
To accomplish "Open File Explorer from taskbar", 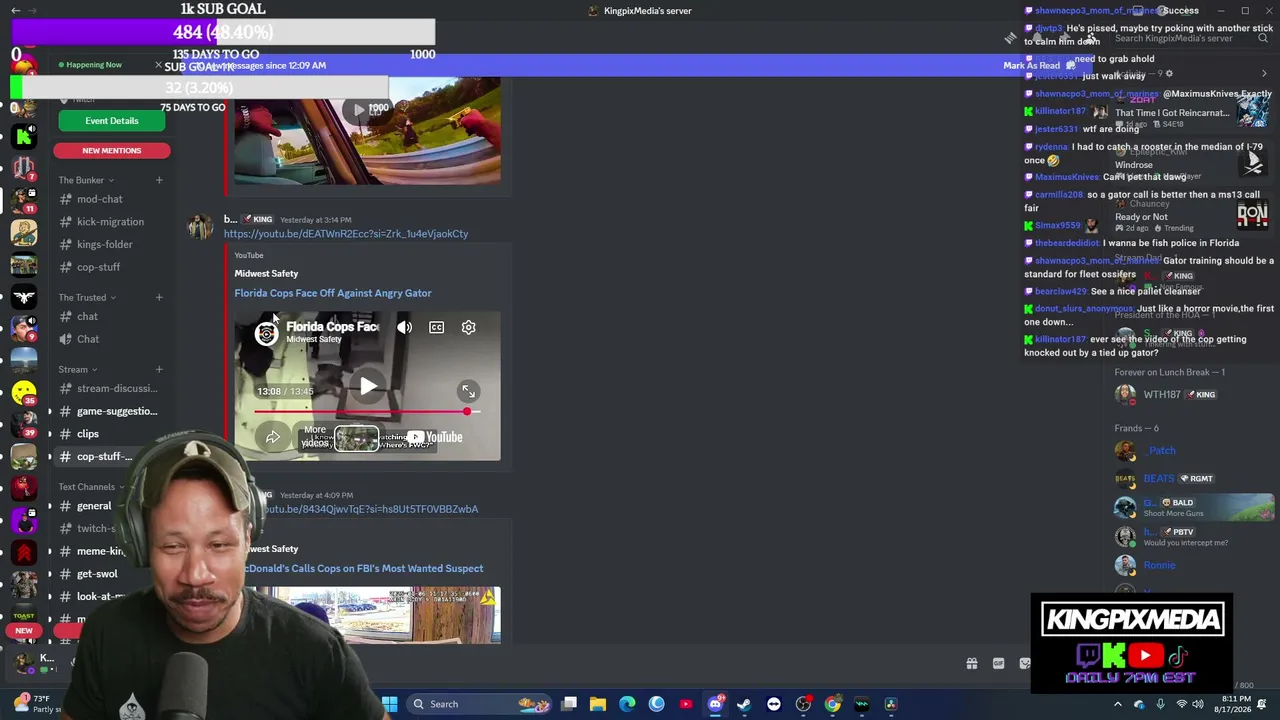I will coord(598,704).
